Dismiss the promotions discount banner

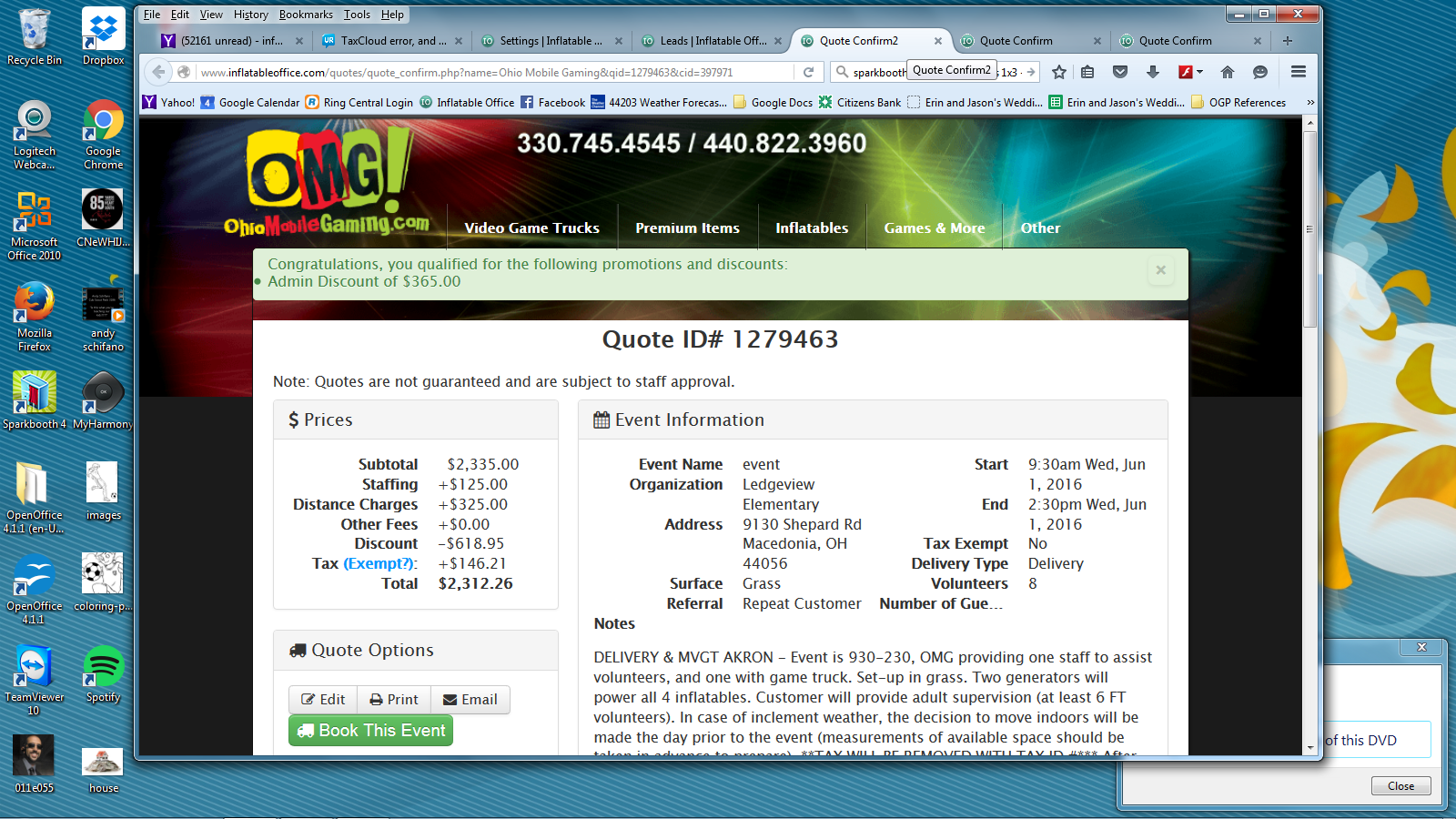tap(1160, 270)
